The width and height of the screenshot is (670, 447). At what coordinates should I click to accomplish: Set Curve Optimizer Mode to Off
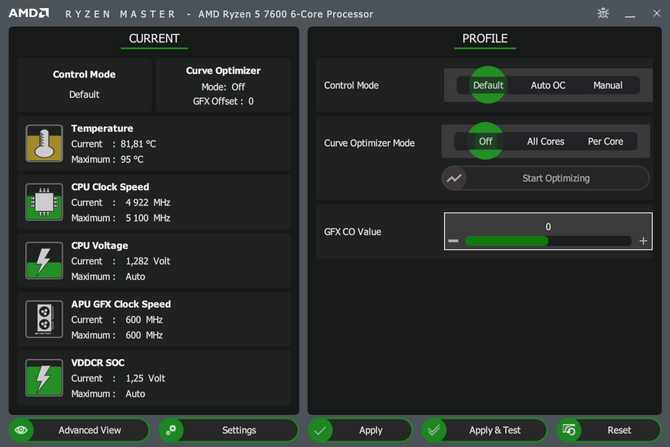click(485, 141)
